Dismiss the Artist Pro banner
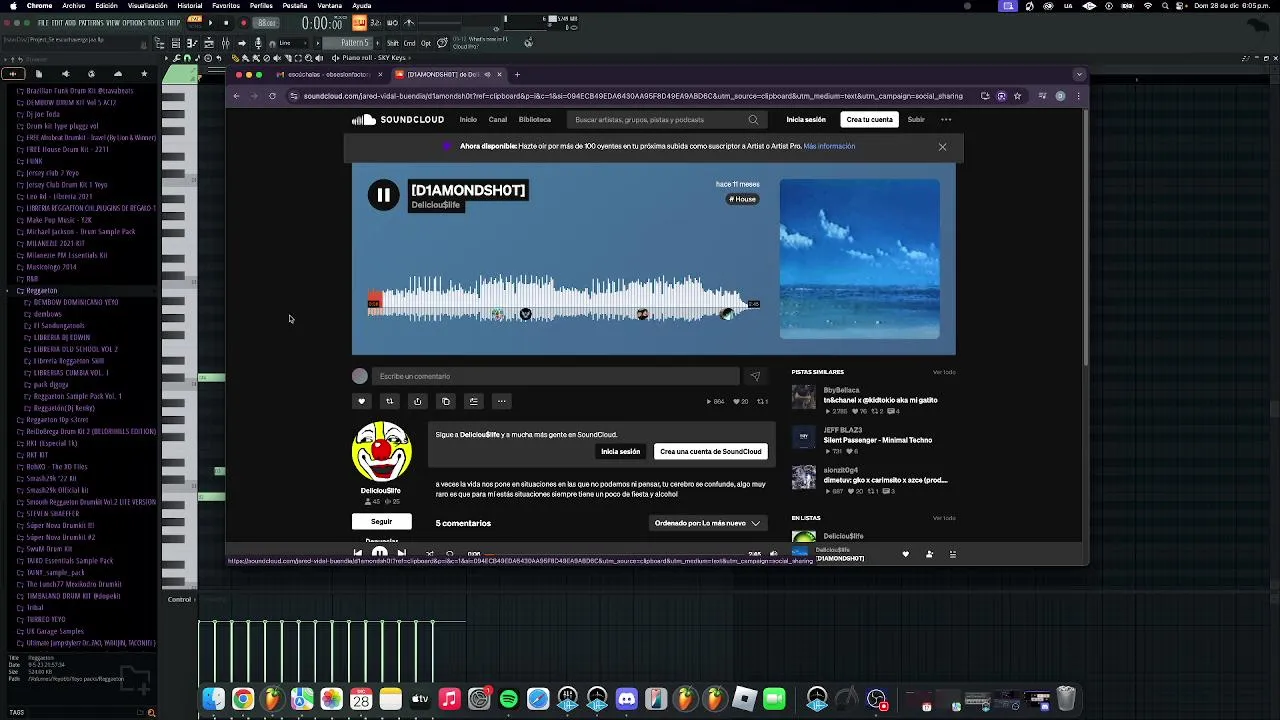Image resolution: width=1280 pixels, height=720 pixels. pos(942,147)
